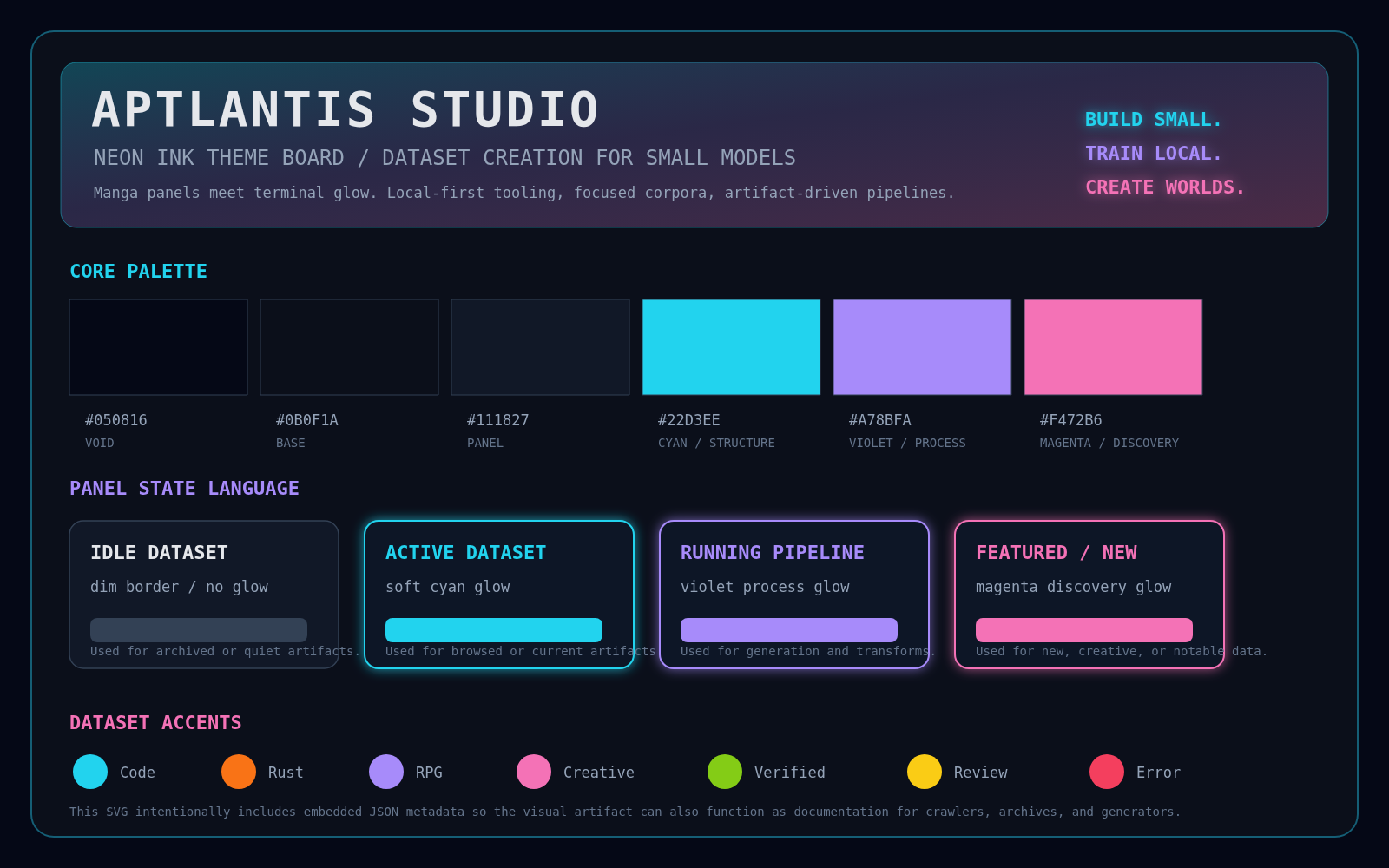The width and height of the screenshot is (1389, 868).
Task: Click the cyan Code accent dot
Action: point(90,772)
